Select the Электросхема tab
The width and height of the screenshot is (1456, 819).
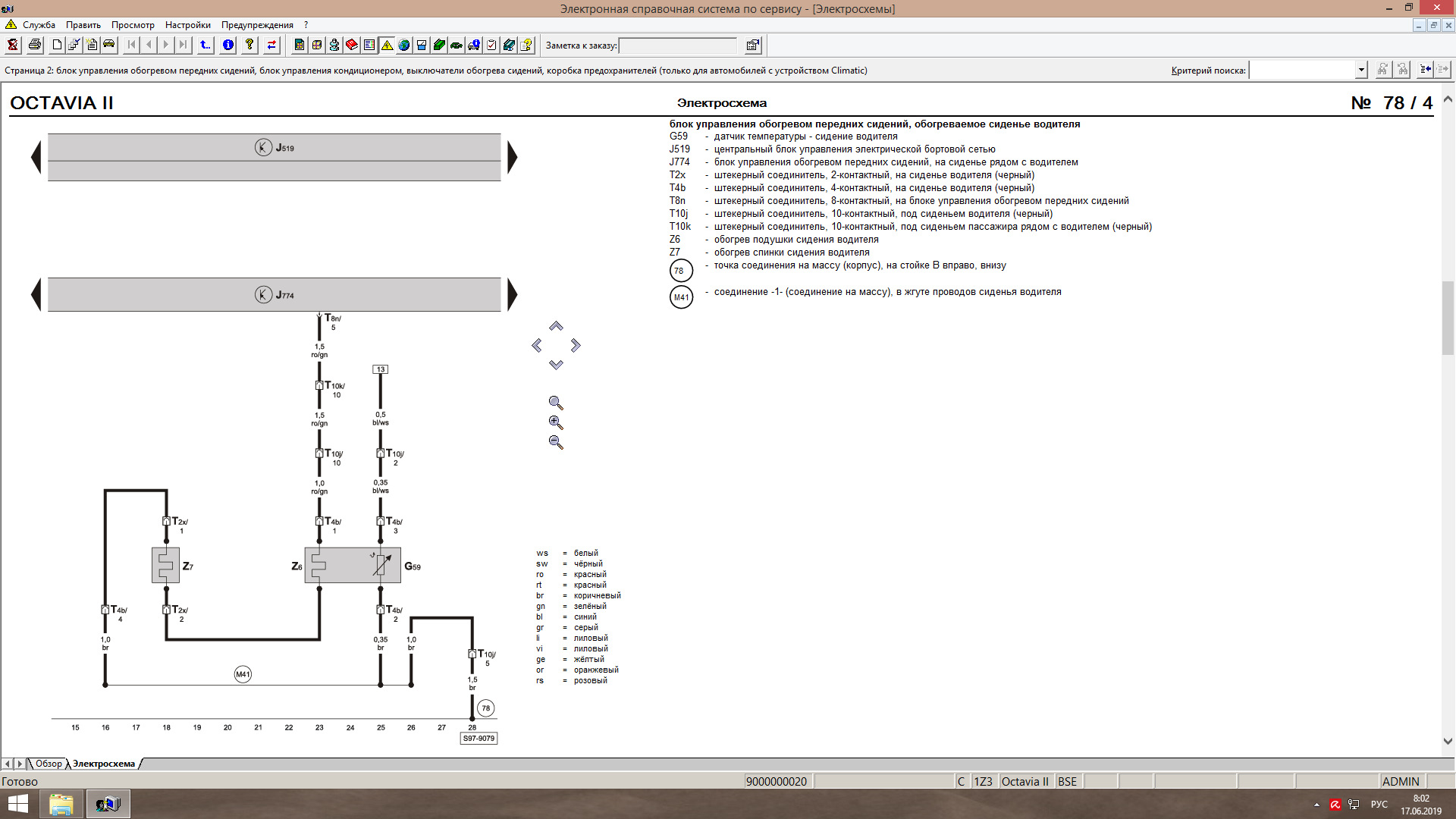click(x=104, y=764)
